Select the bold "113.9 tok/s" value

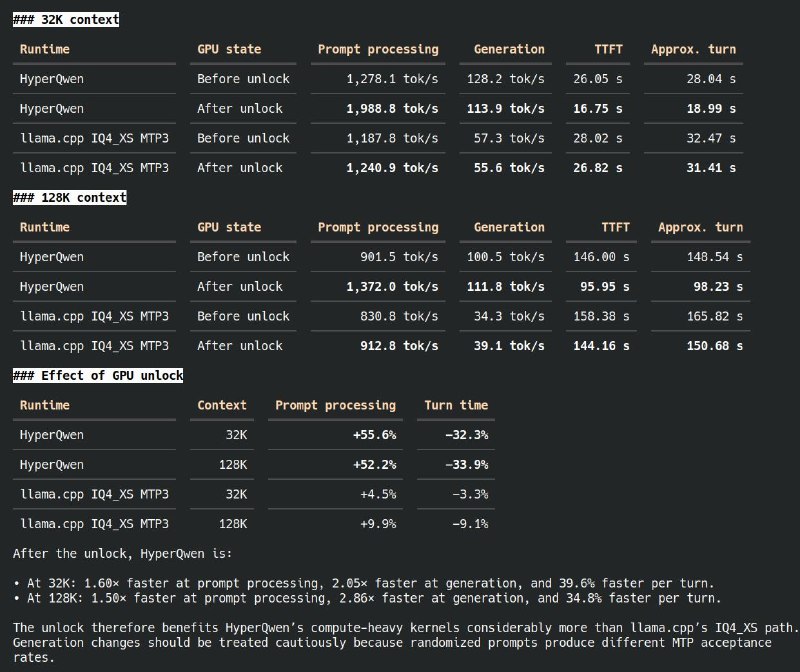(506, 109)
